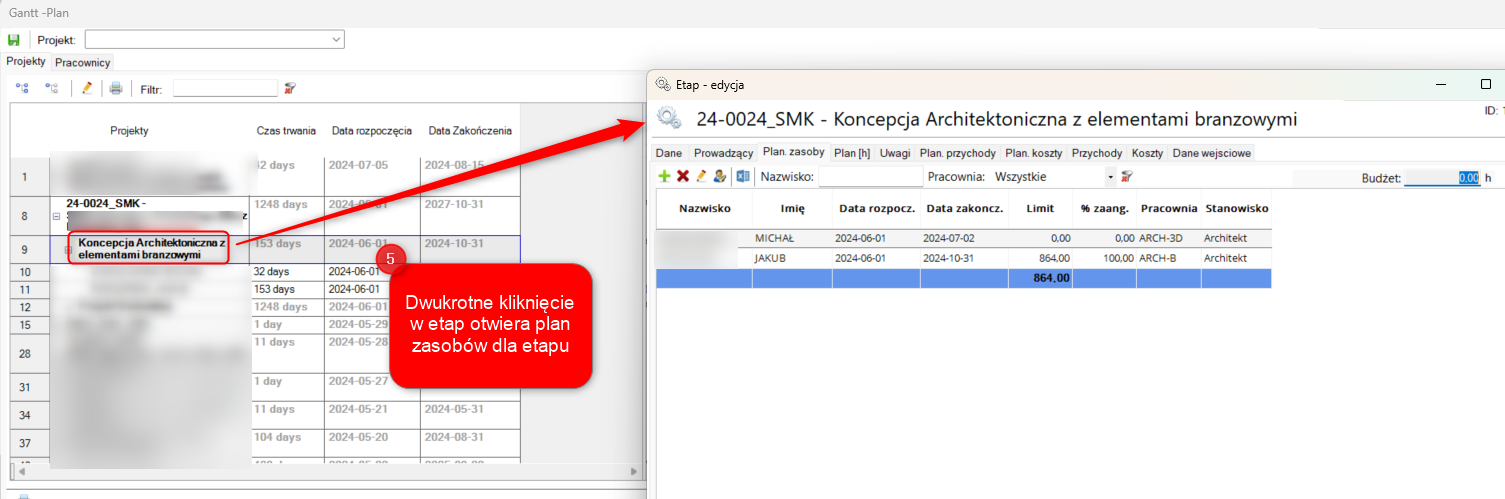Click the Czas trwania column header
Image resolution: width=1505 pixels, height=499 pixels.
pyautogui.click(x=287, y=131)
